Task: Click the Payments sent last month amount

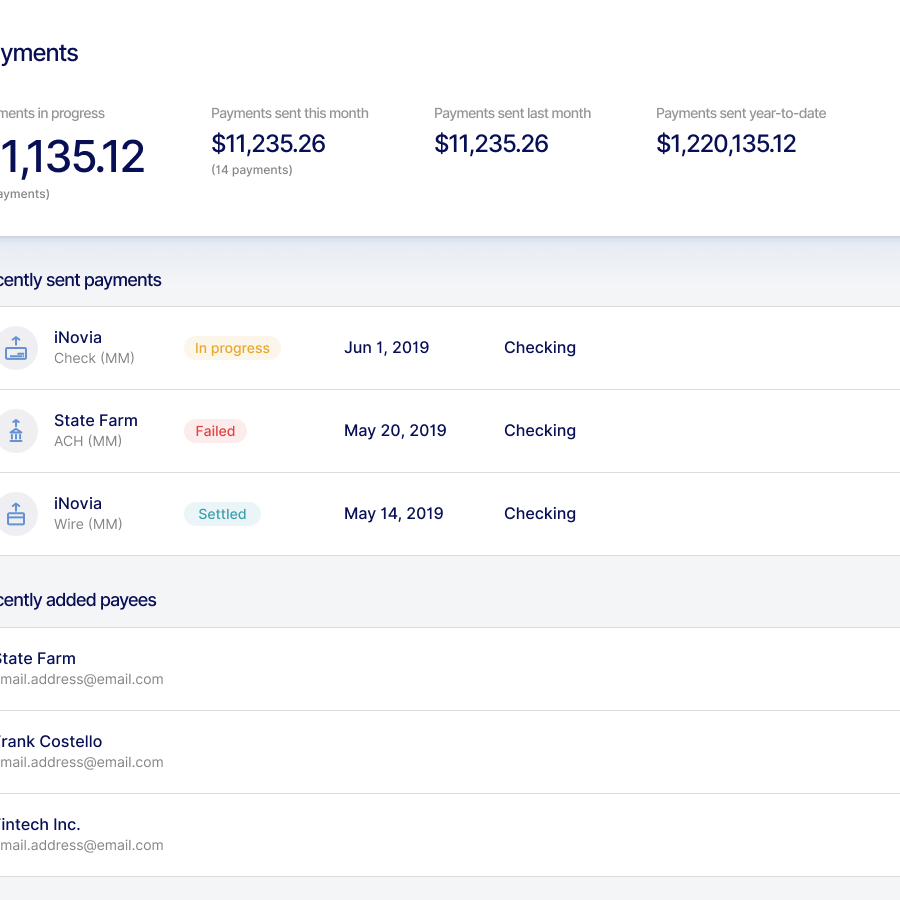Action: [491, 143]
